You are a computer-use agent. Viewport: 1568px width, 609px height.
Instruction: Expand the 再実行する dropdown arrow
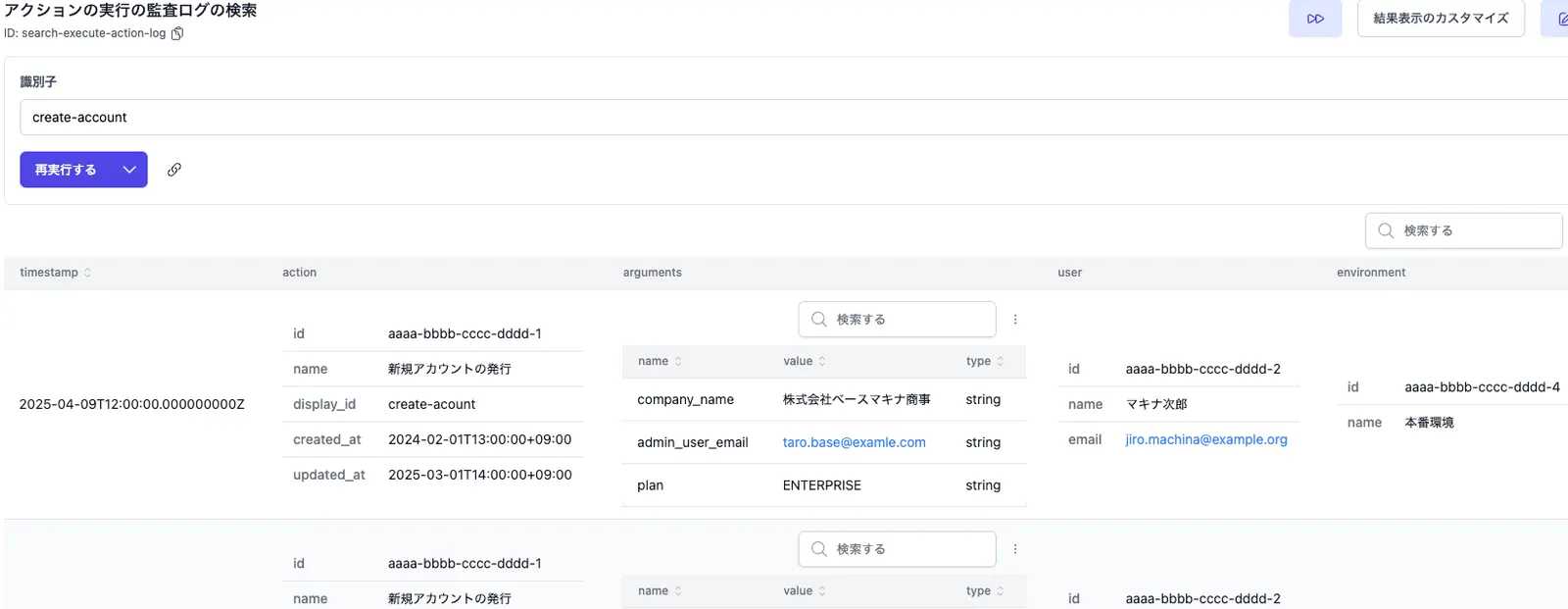(x=129, y=170)
